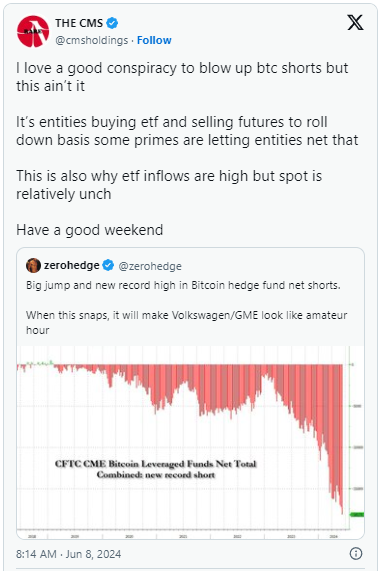Click zerohedge's blue verified badge

click(x=108, y=265)
